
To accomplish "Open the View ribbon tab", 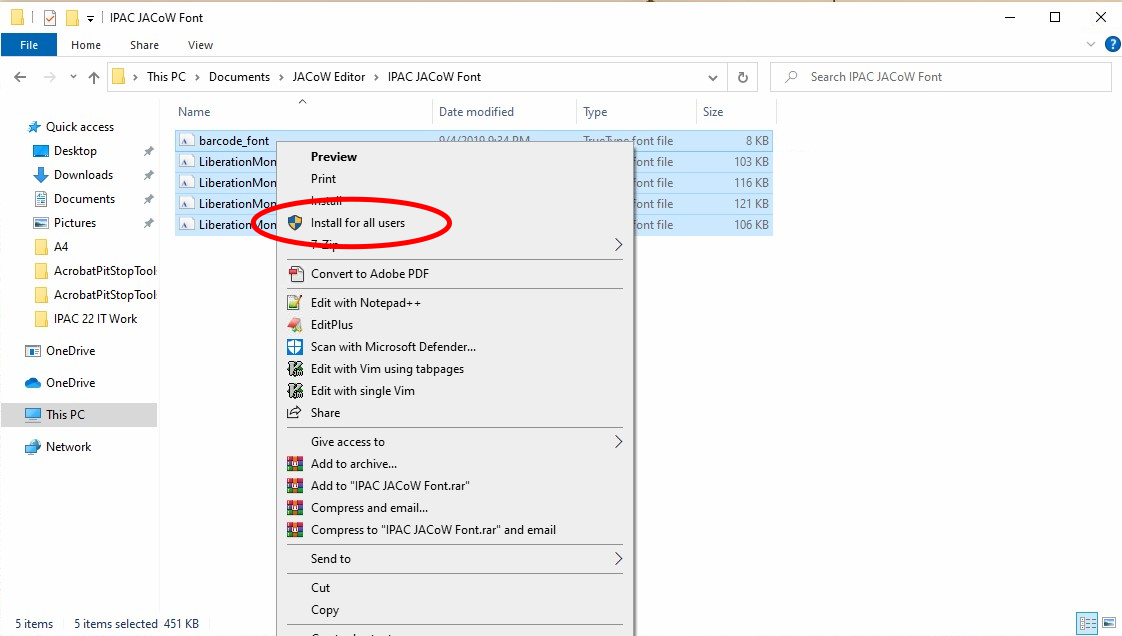I will click(x=200, y=45).
